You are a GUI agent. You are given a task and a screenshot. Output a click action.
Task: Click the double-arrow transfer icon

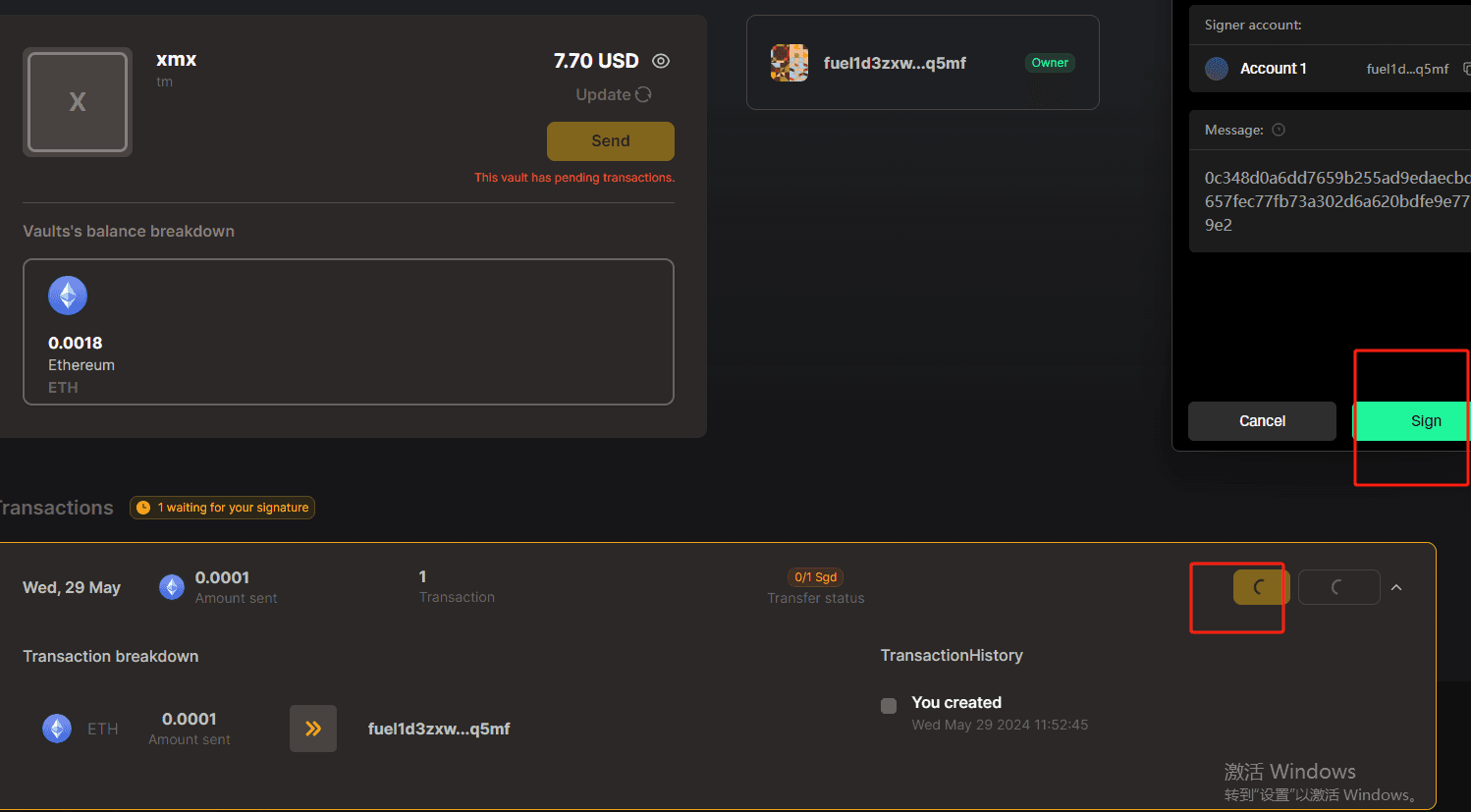click(313, 729)
